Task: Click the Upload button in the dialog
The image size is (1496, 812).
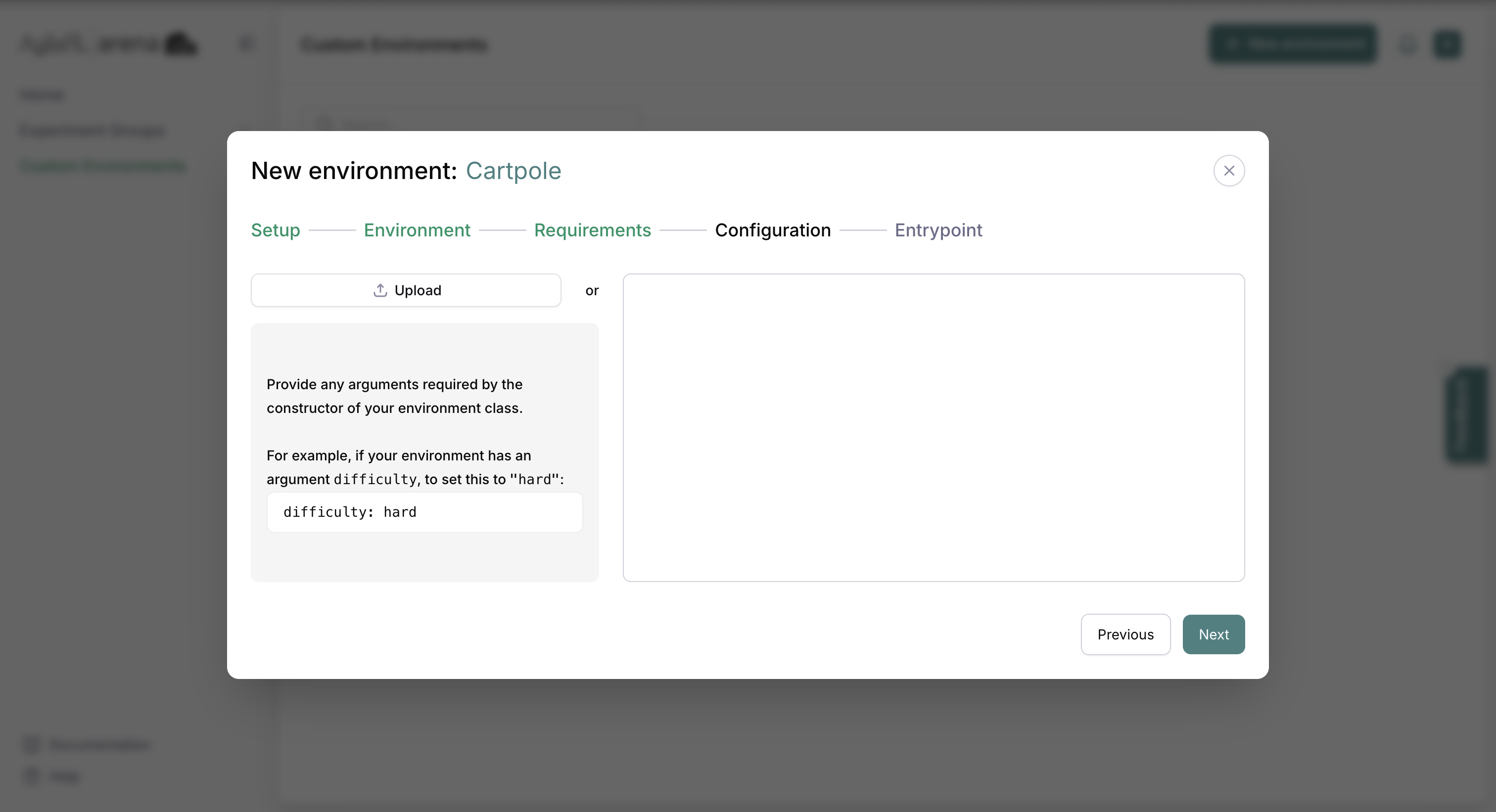Action: pos(405,290)
